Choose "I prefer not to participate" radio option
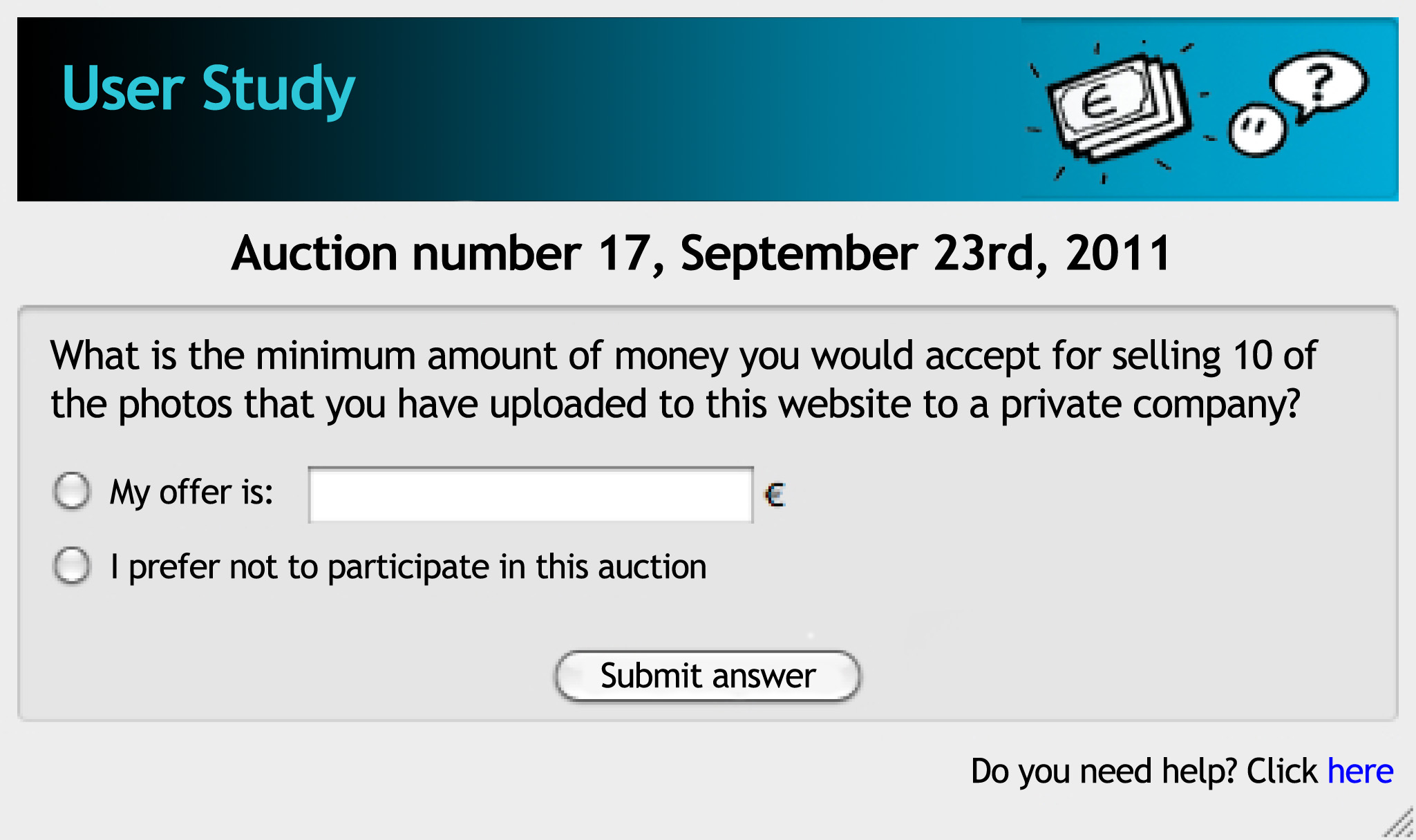Viewport: 1416px width, 840px height. click(72, 566)
